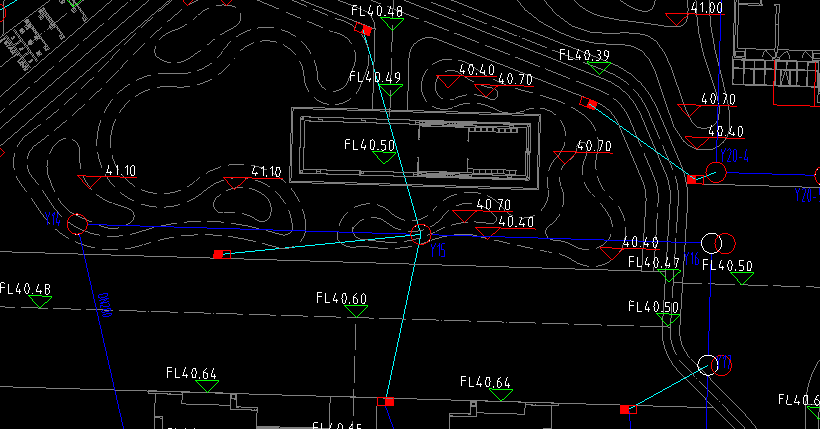Select the green triangle under FL40.49
820x429 pixels.
(391, 91)
